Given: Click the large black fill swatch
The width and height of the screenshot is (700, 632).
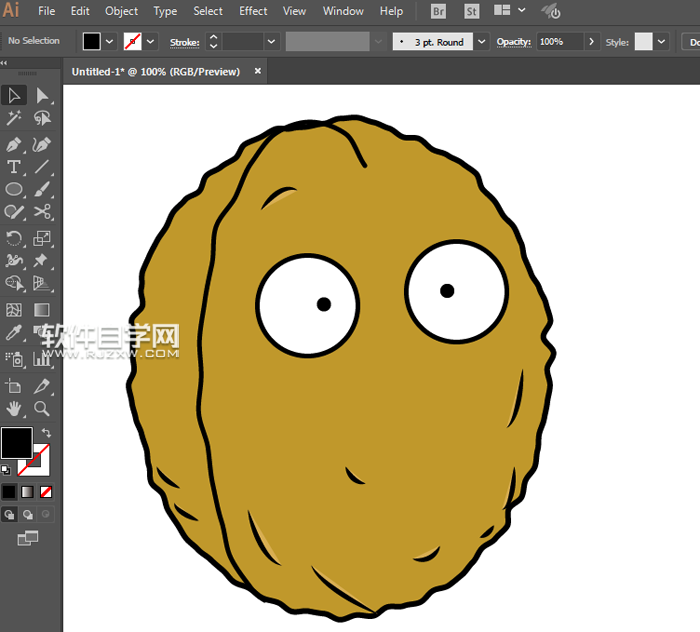Looking at the screenshot, I should point(16,442).
